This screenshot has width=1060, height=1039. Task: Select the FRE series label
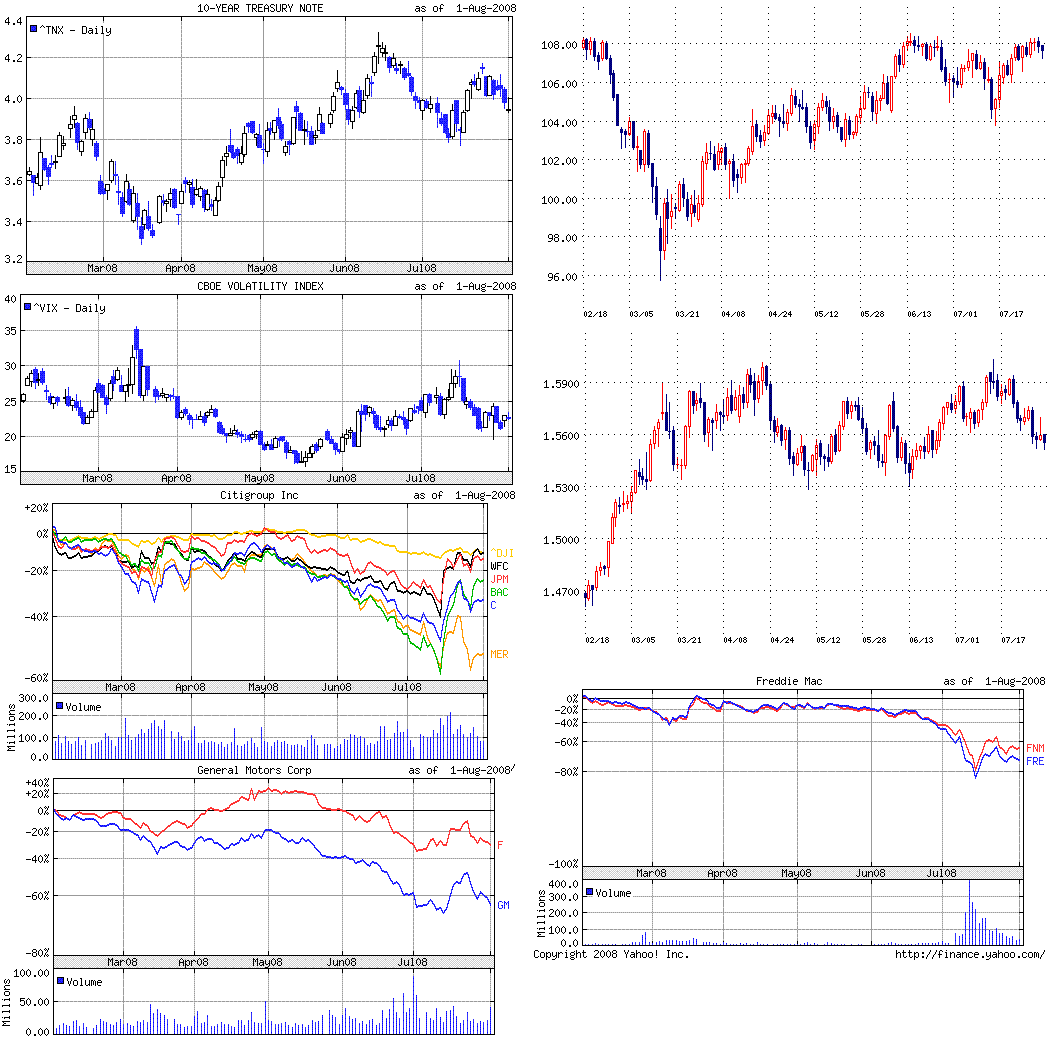pos(1035,761)
